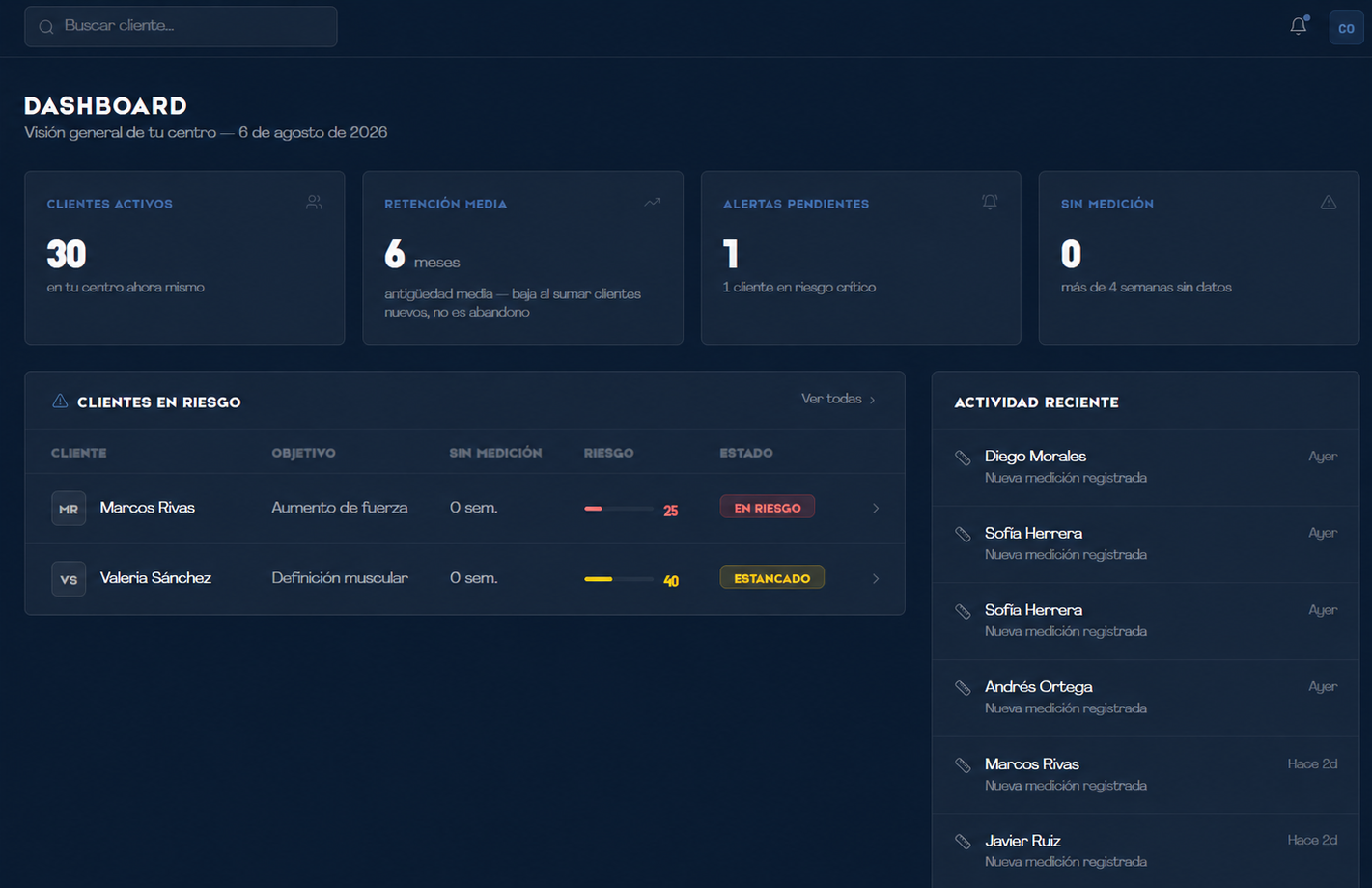Screen dimensions: 1372x888
Task: Click the risk bar showing 25
Action: coord(619,509)
